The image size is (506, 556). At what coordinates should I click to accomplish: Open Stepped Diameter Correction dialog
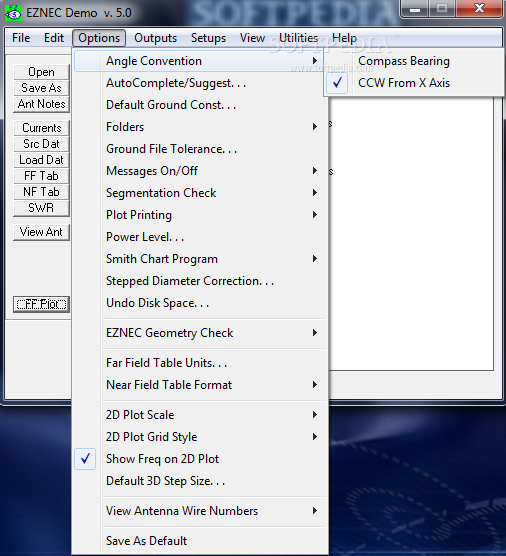coord(200,281)
